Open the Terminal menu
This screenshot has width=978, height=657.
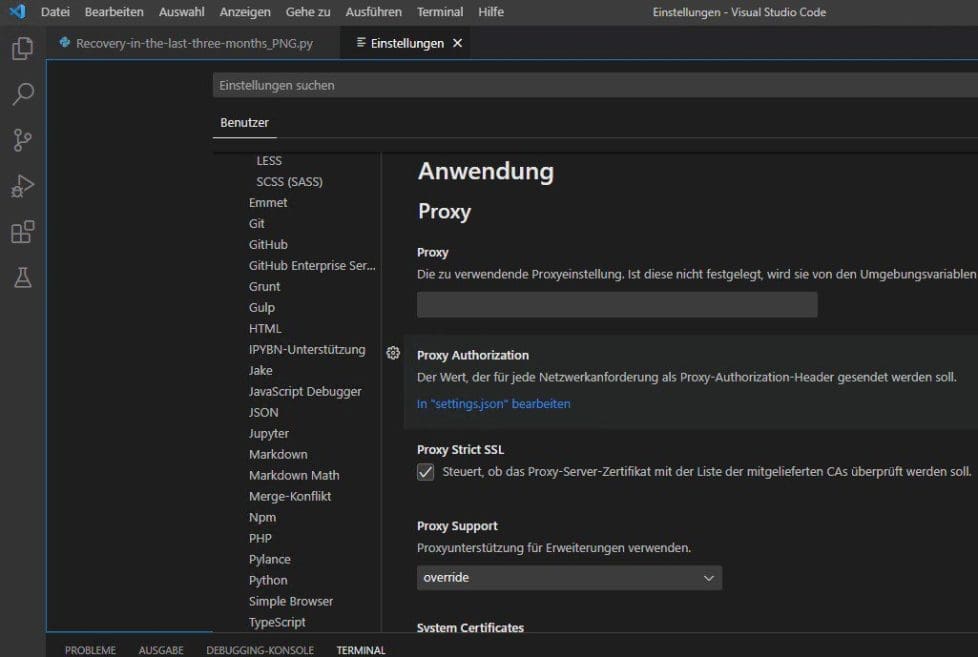[x=440, y=12]
